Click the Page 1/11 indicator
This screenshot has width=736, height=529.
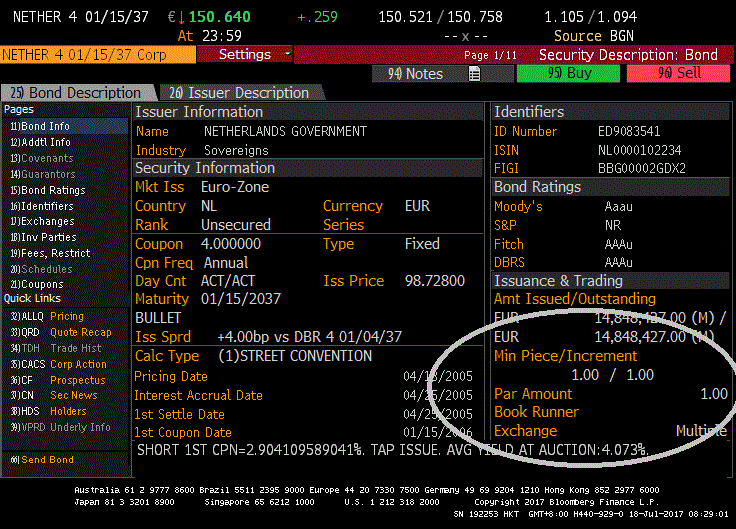click(x=490, y=55)
